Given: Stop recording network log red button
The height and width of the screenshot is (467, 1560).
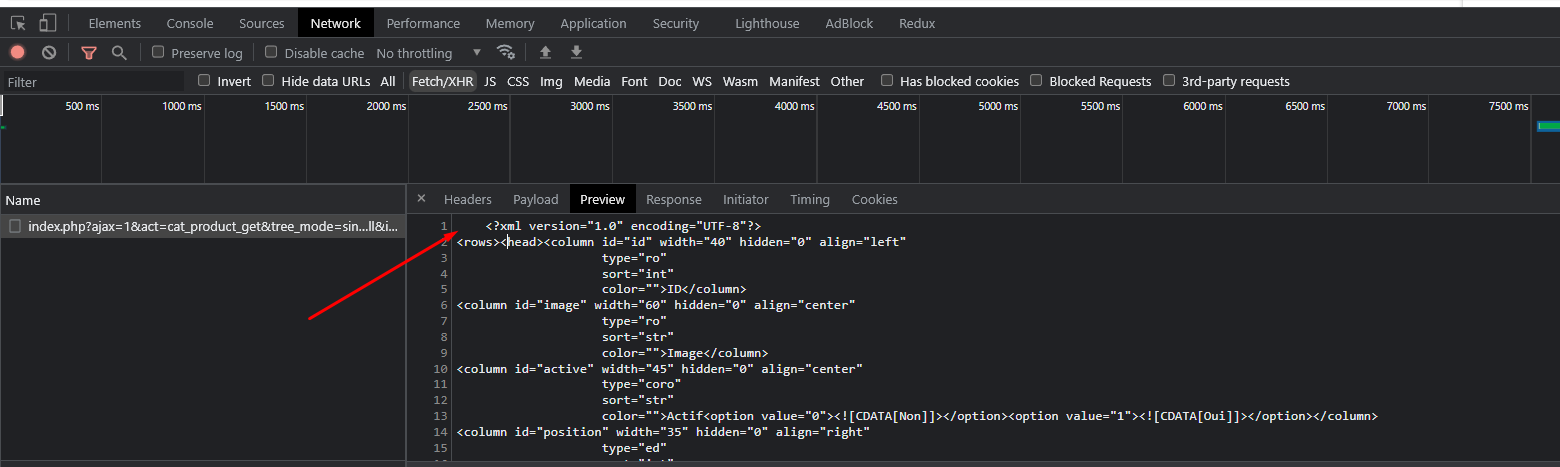Looking at the screenshot, I should [18, 53].
